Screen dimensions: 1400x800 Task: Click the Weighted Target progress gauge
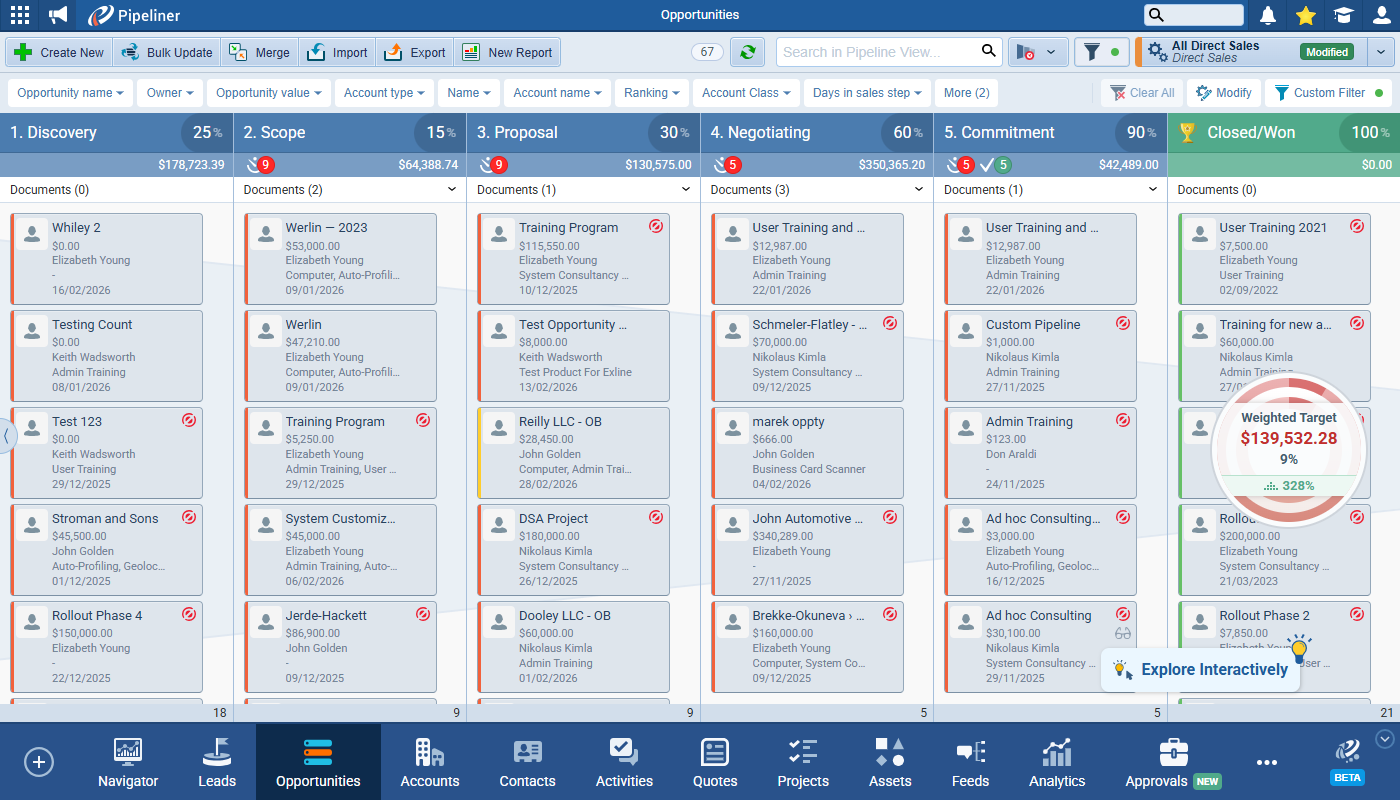[1288, 448]
